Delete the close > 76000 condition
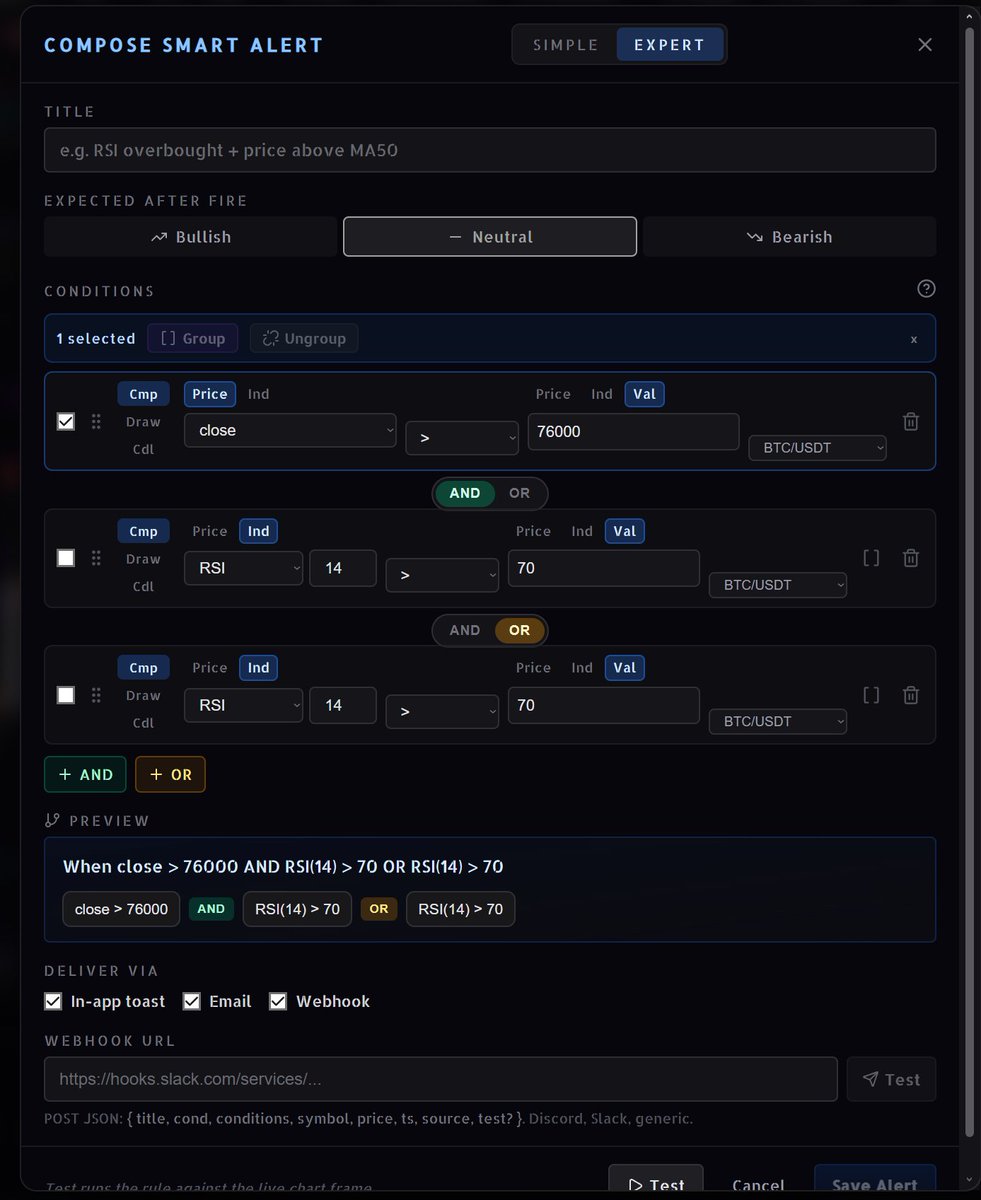Image resolution: width=981 pixels, height=1200 pixels. (911, 422)
